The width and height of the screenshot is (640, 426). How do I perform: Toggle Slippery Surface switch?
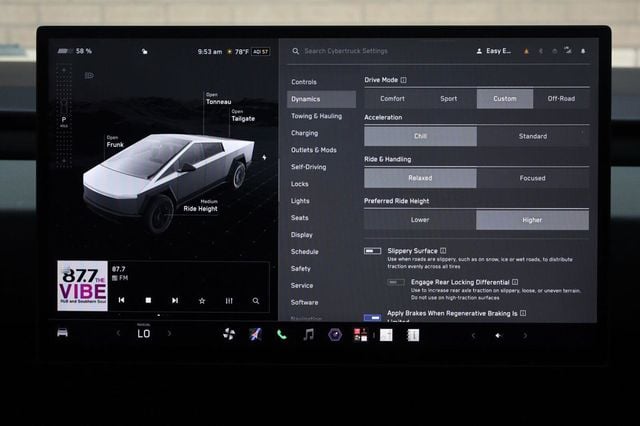pos(372,251)
